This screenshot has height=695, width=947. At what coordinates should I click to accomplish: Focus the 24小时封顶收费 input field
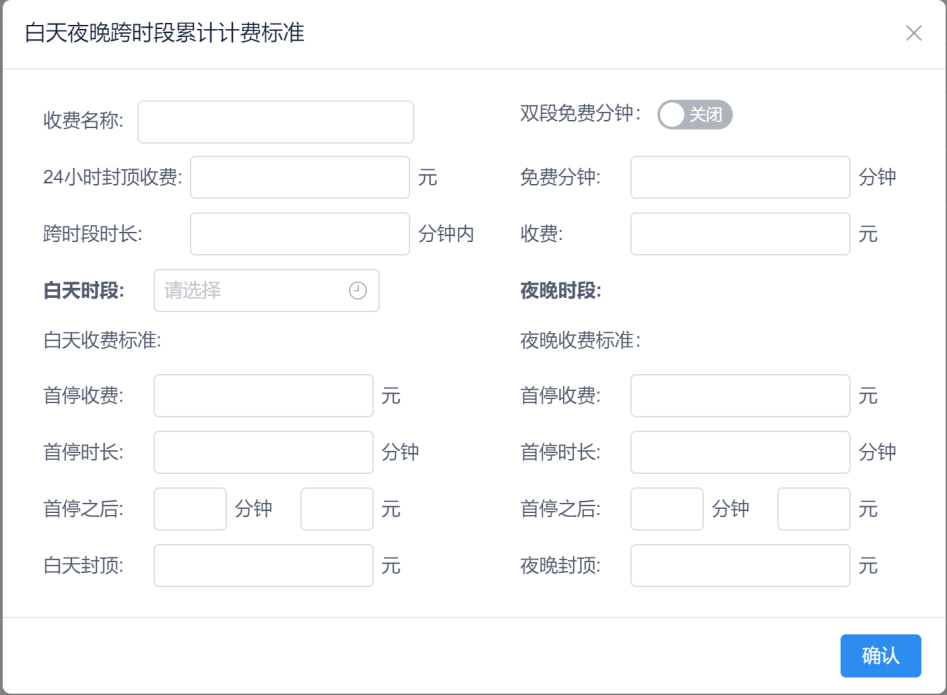coord(300,178)
